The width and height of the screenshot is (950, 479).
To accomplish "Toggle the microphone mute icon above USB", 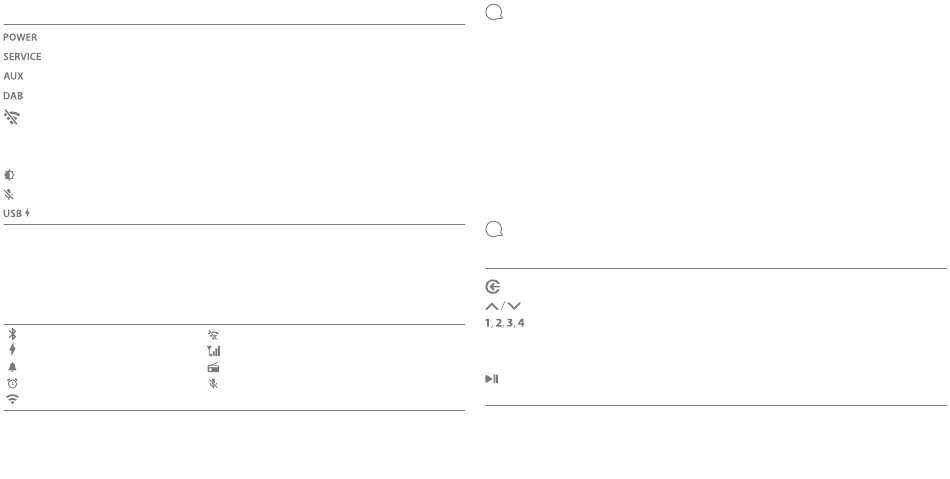I will tap(8, 194).
